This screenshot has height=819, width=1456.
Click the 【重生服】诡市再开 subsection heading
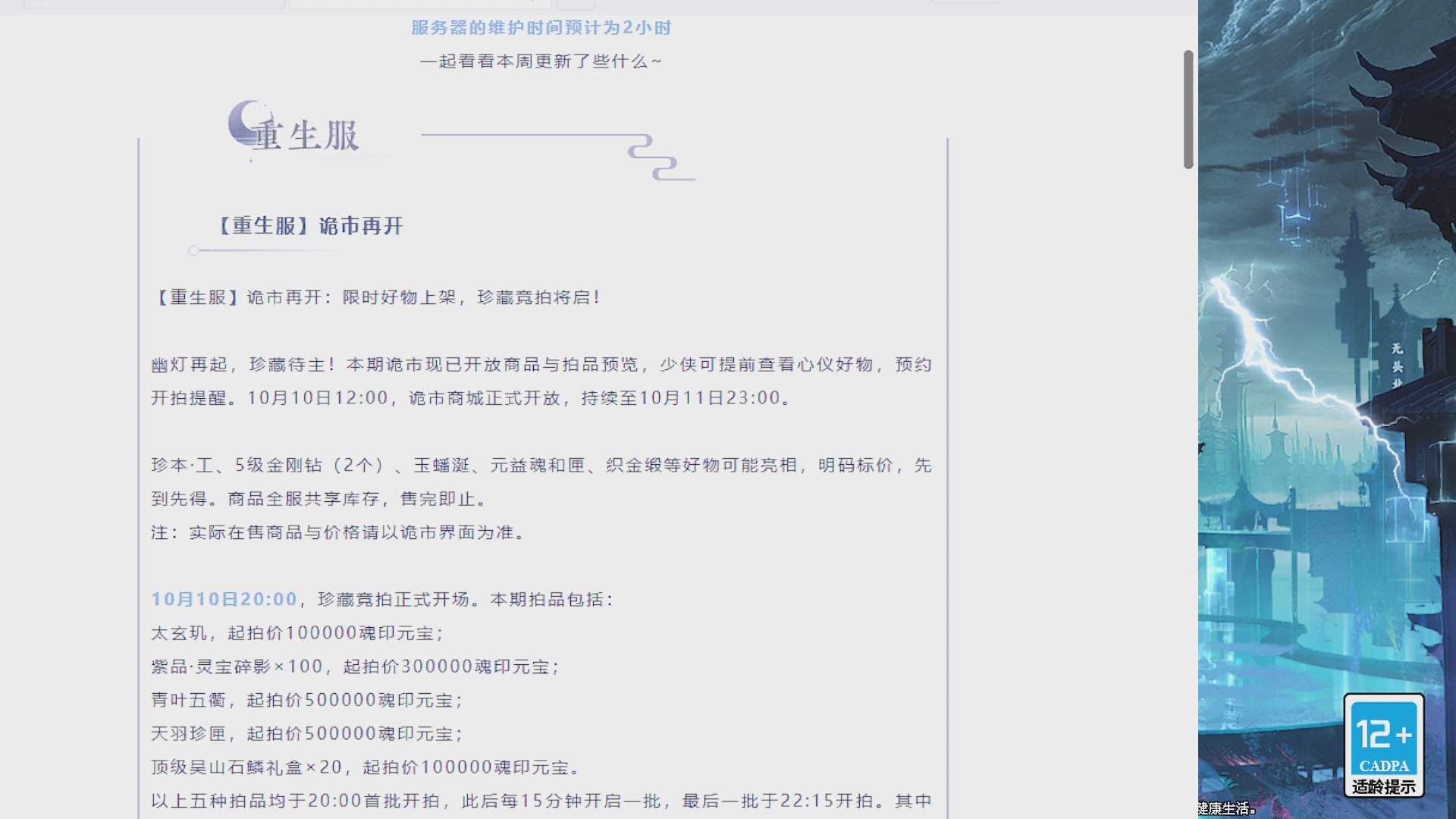click(311, 226)
